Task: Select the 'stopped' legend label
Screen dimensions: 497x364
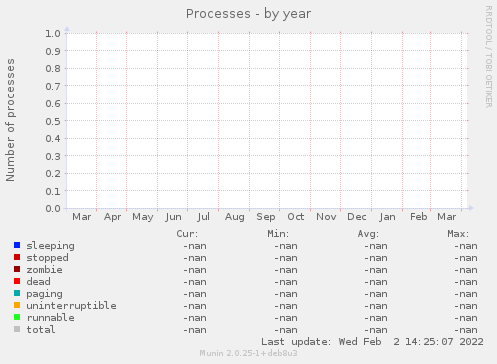Action: (47, 258)
